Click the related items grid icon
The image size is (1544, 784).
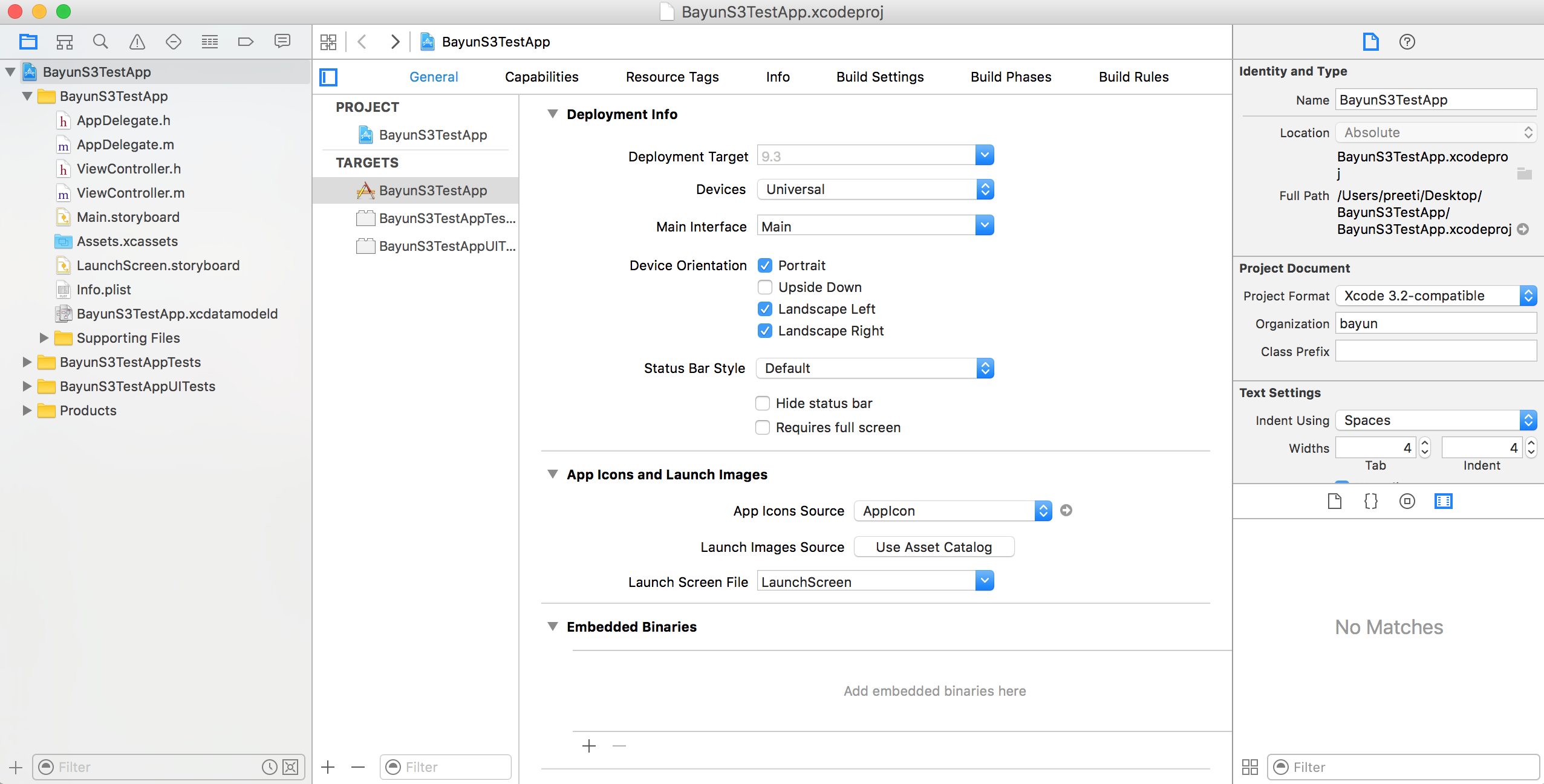point(328,42)
